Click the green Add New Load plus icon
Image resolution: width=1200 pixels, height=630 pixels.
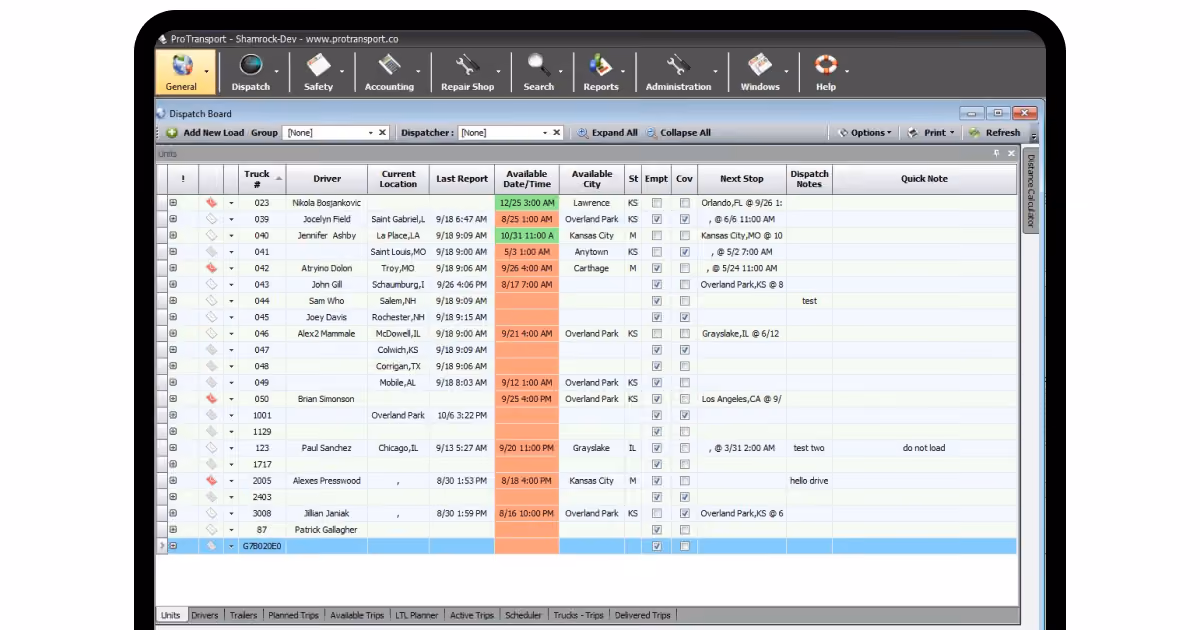point(172,133)
